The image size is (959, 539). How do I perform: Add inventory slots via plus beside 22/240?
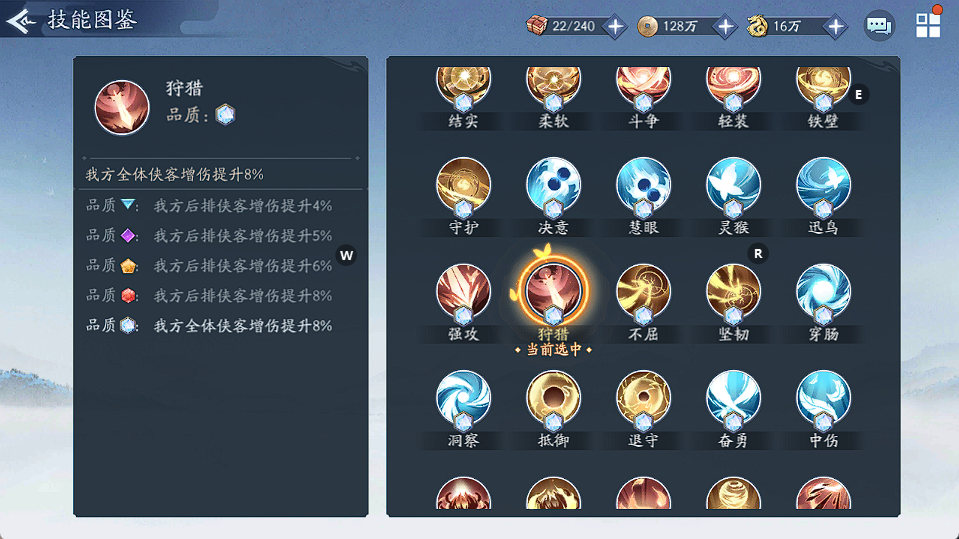615,26
